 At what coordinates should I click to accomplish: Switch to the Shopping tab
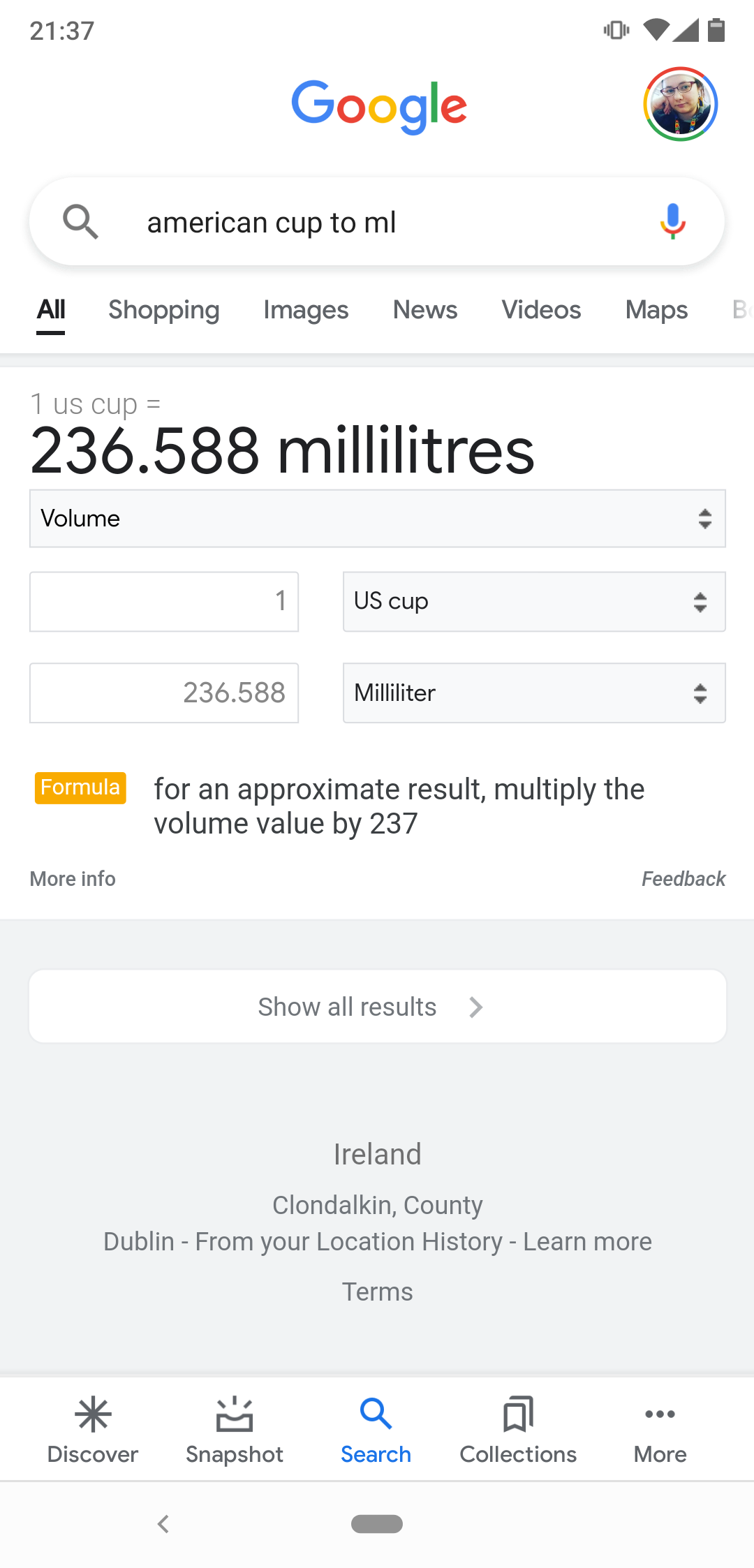164,310
